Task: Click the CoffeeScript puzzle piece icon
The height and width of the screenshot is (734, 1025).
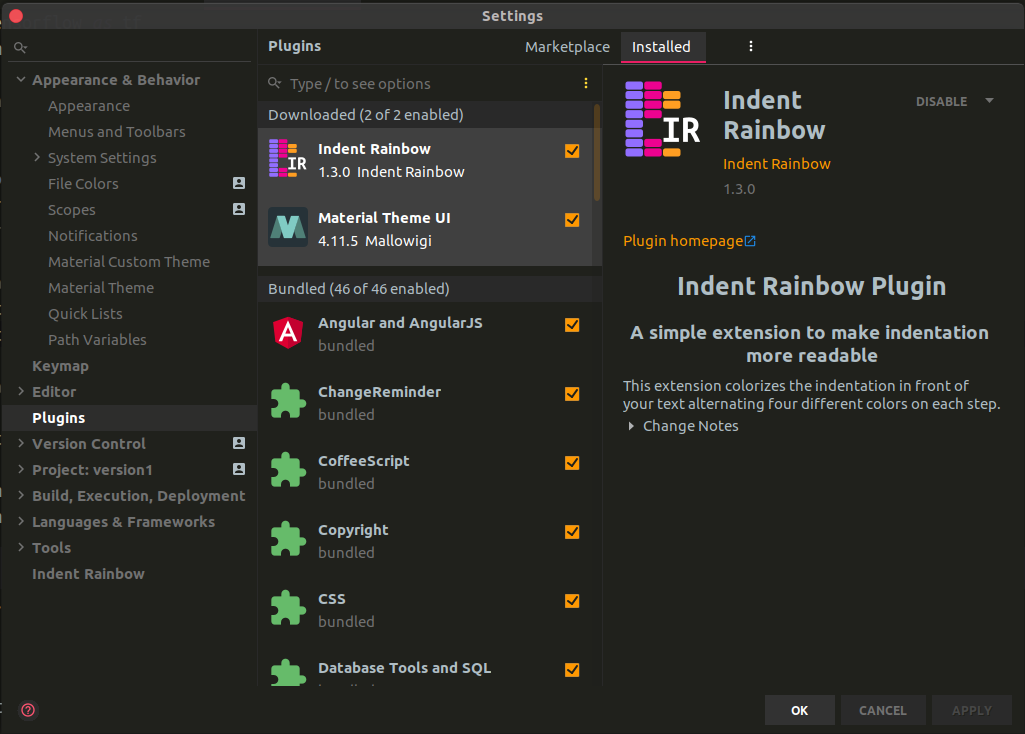Action: coord(288,470)
